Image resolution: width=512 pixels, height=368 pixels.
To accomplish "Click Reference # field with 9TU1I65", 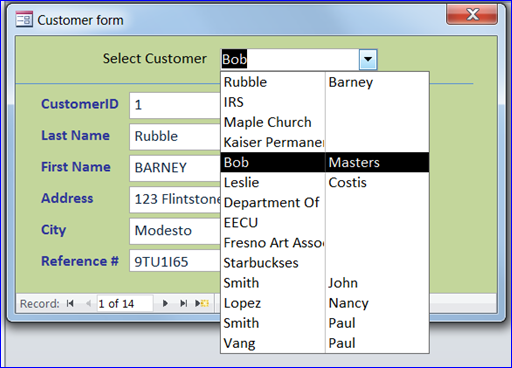I will [x=175, y=262].
